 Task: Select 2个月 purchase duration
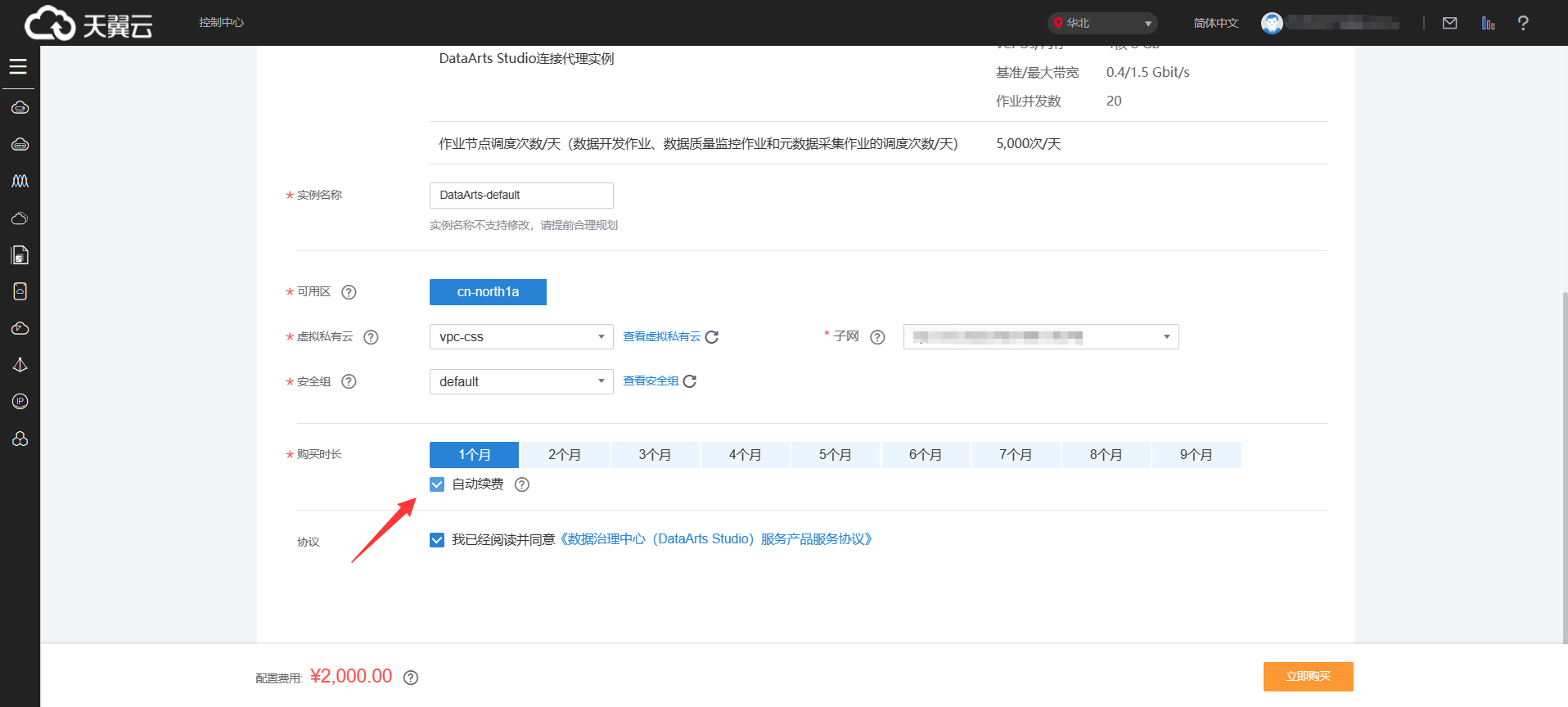[565, 455]
